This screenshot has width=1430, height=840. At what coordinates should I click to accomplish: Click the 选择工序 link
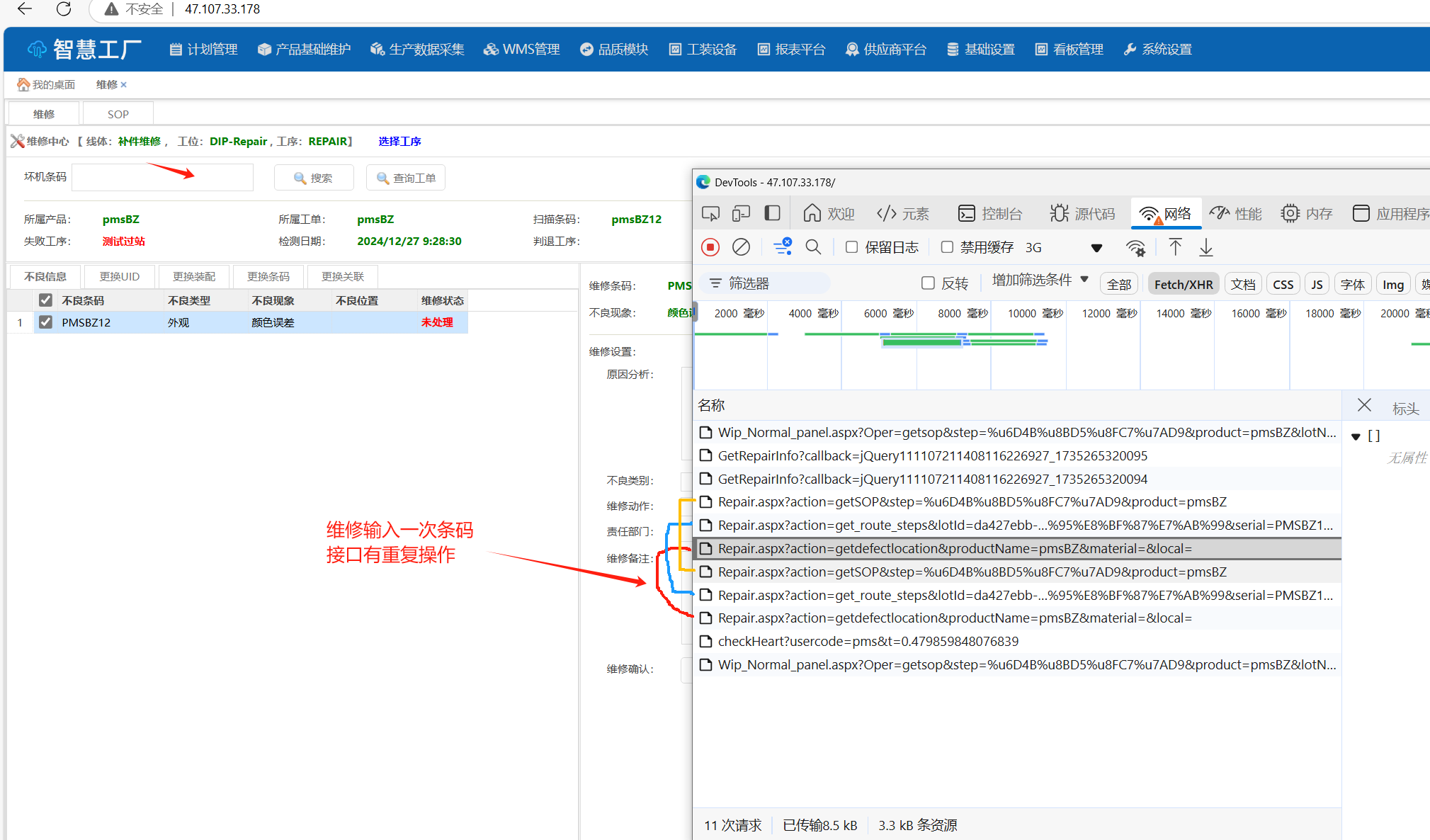(x=399, y=141)
